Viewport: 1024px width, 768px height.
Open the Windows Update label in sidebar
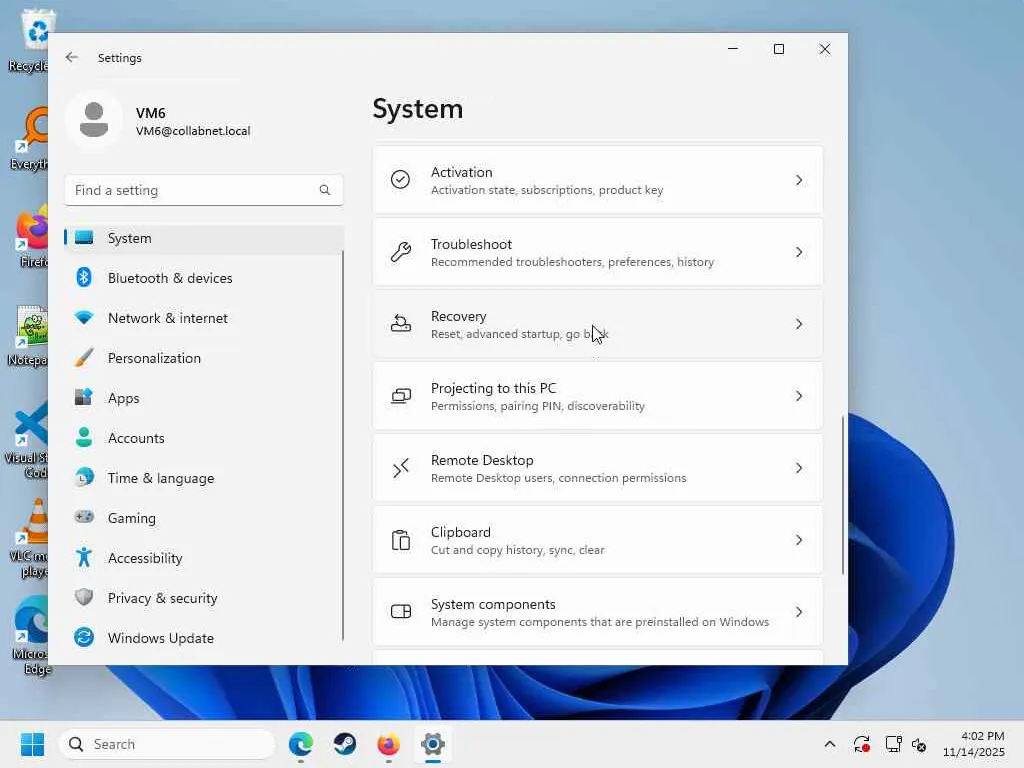tap(161, 638)
